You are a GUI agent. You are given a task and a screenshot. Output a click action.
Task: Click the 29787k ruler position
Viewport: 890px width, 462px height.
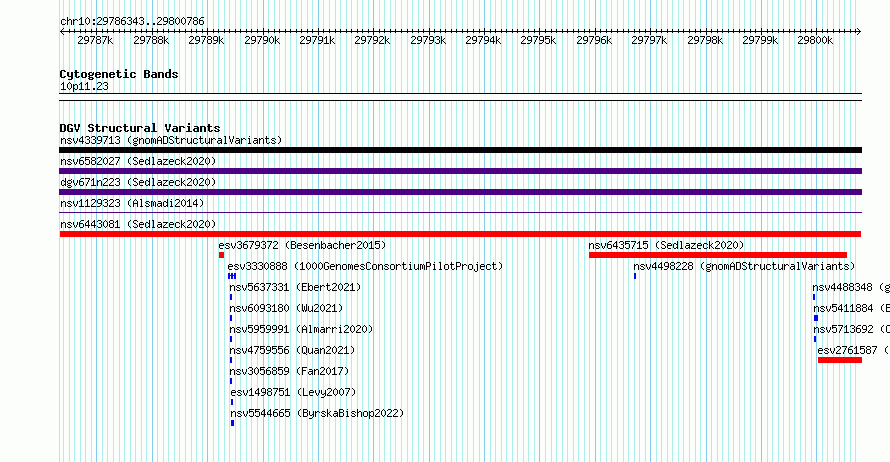[95, 40]
